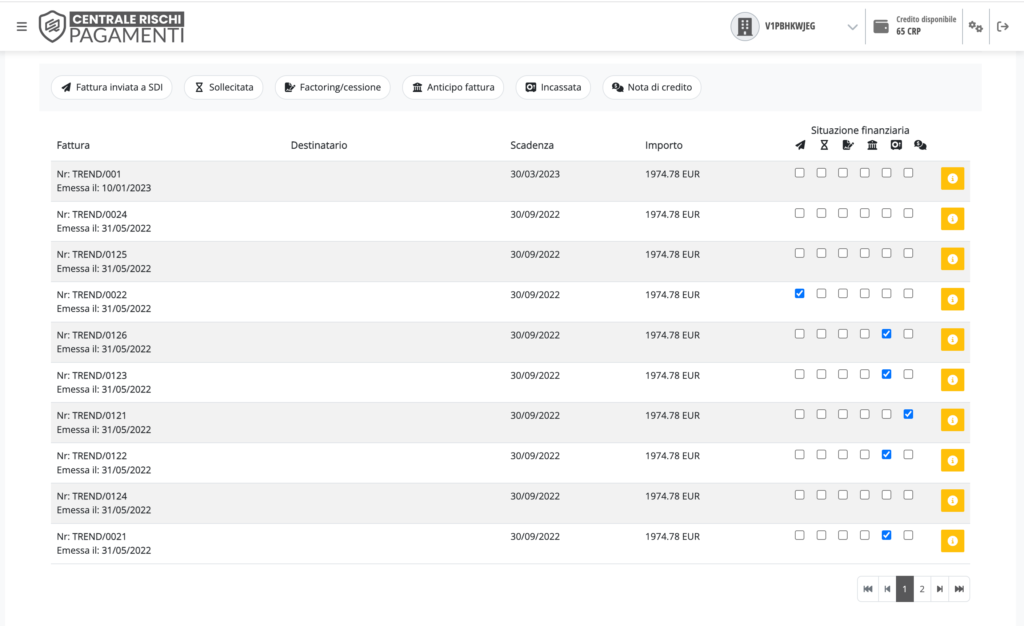Click the Importo column header

[x=664, y=146]
